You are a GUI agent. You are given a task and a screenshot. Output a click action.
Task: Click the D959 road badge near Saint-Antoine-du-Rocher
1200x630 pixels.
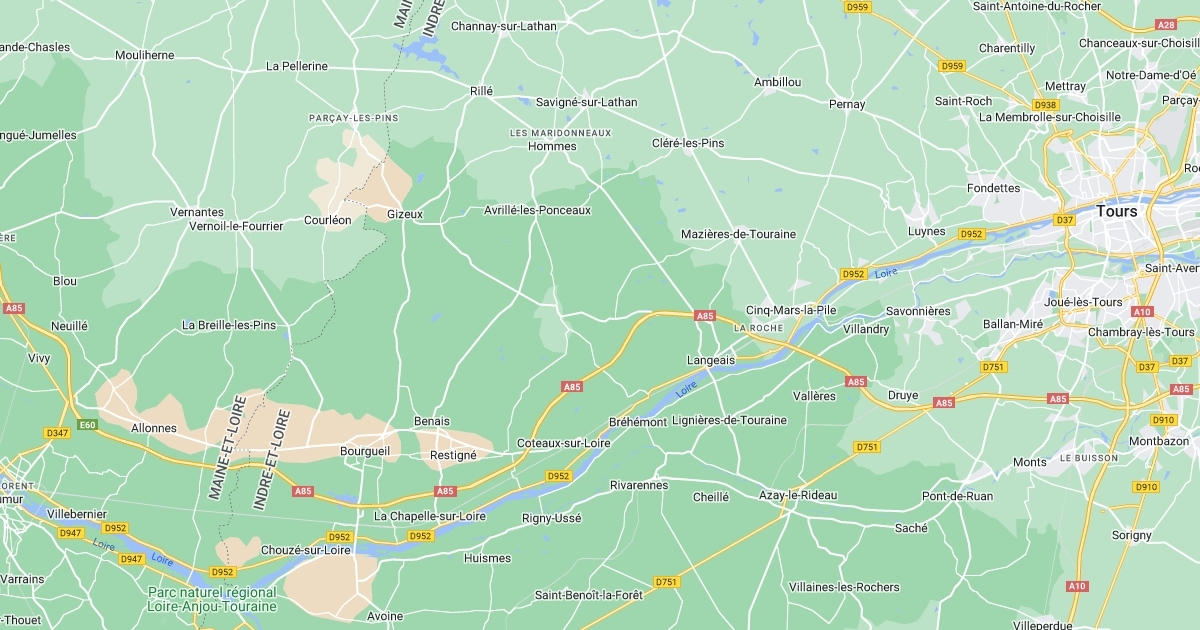[x=952, y=66]
